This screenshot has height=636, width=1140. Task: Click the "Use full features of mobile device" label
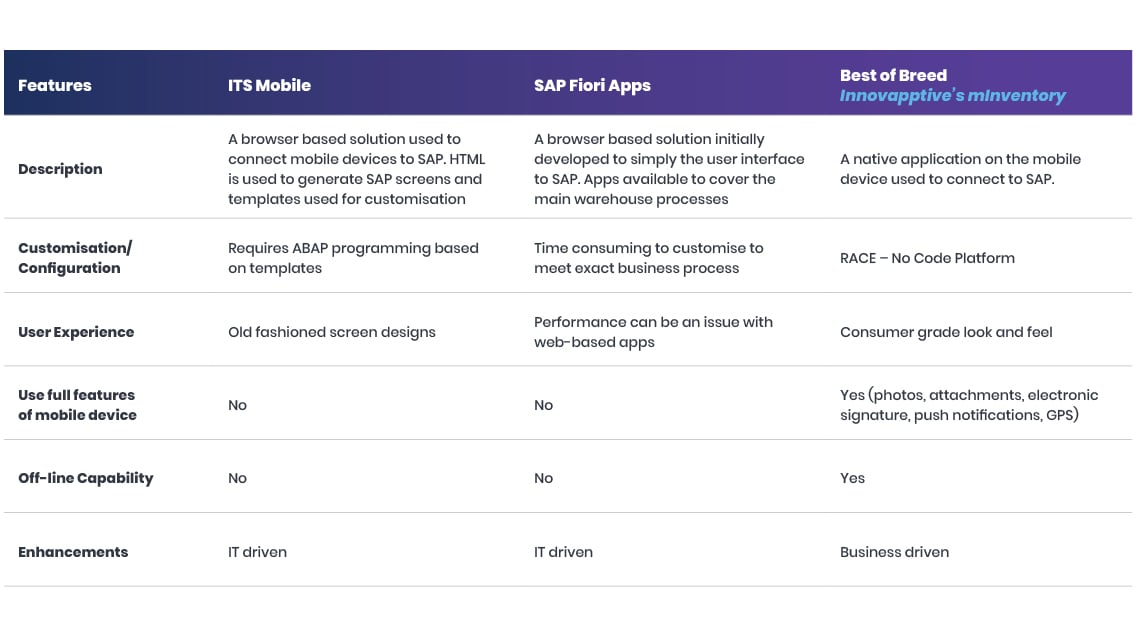(77, 405)
